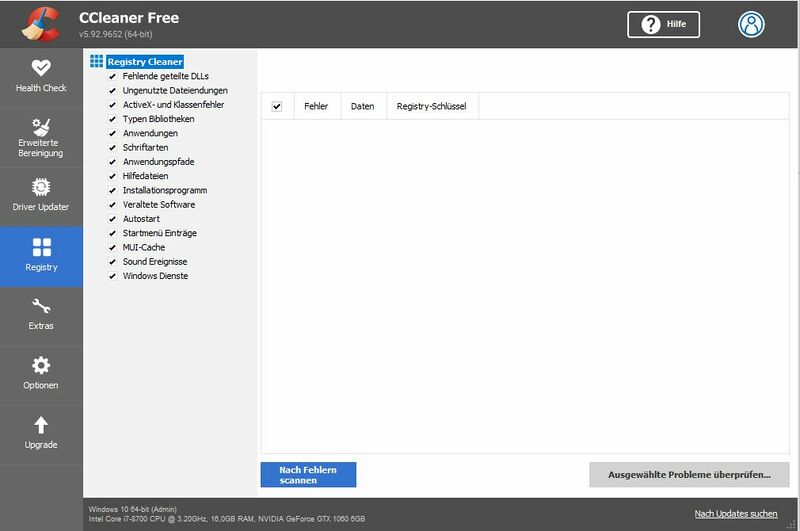Click the 'Typen Bibliotheken' label

pos(158,119)
